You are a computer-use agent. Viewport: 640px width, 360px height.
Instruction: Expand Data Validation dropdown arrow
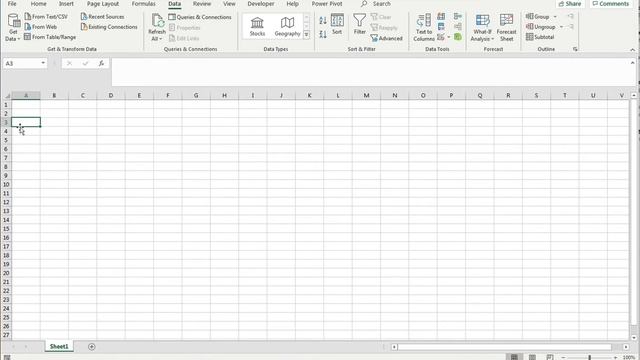pyautogui.click(x=449, y=37)
